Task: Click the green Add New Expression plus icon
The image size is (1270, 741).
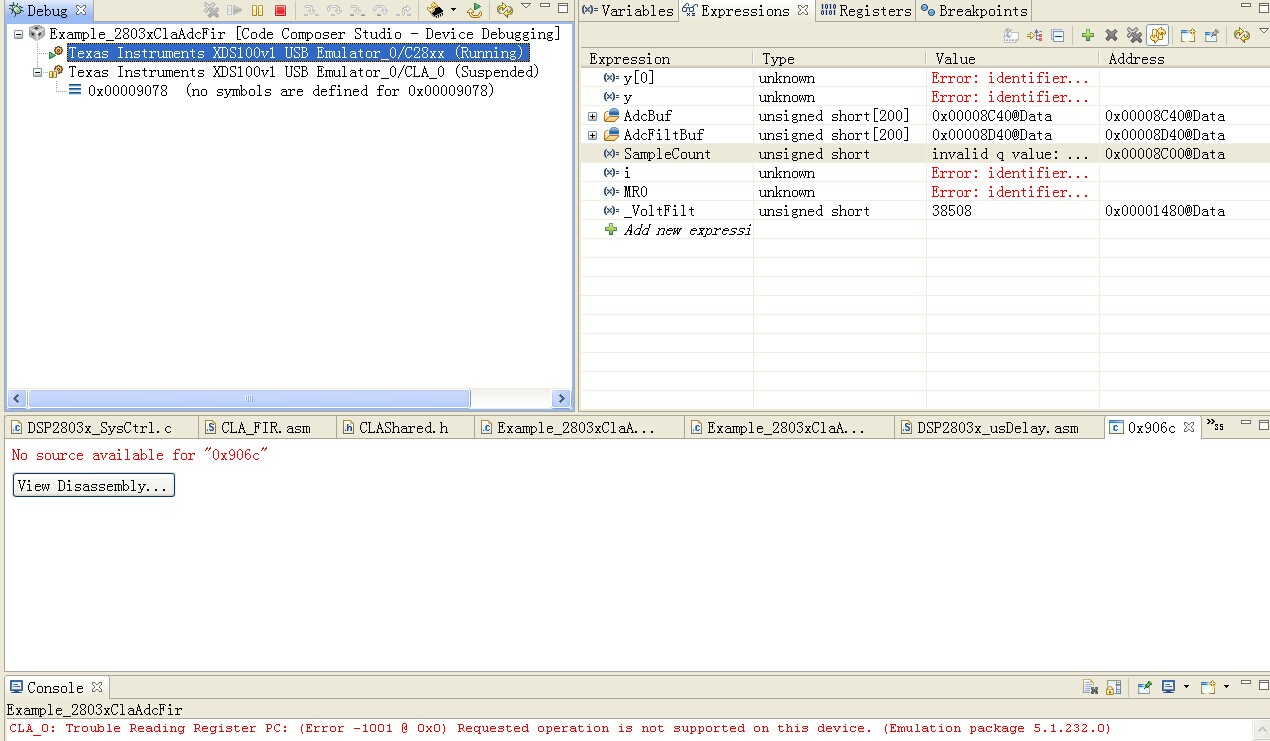Action: tap(1088, 36)
